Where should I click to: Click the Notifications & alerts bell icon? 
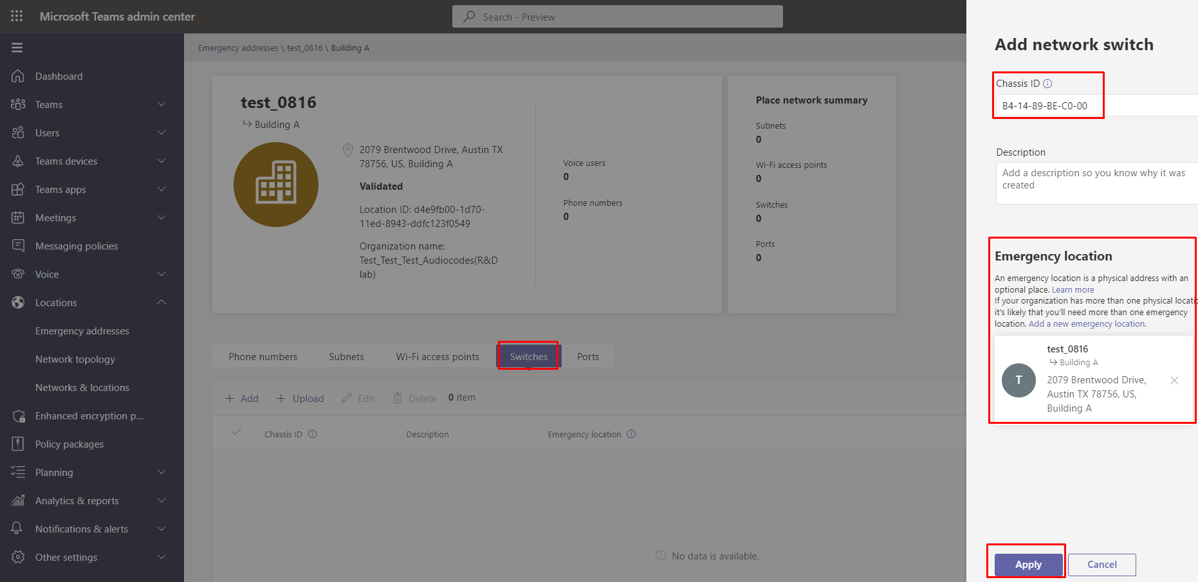coord(18,529)
